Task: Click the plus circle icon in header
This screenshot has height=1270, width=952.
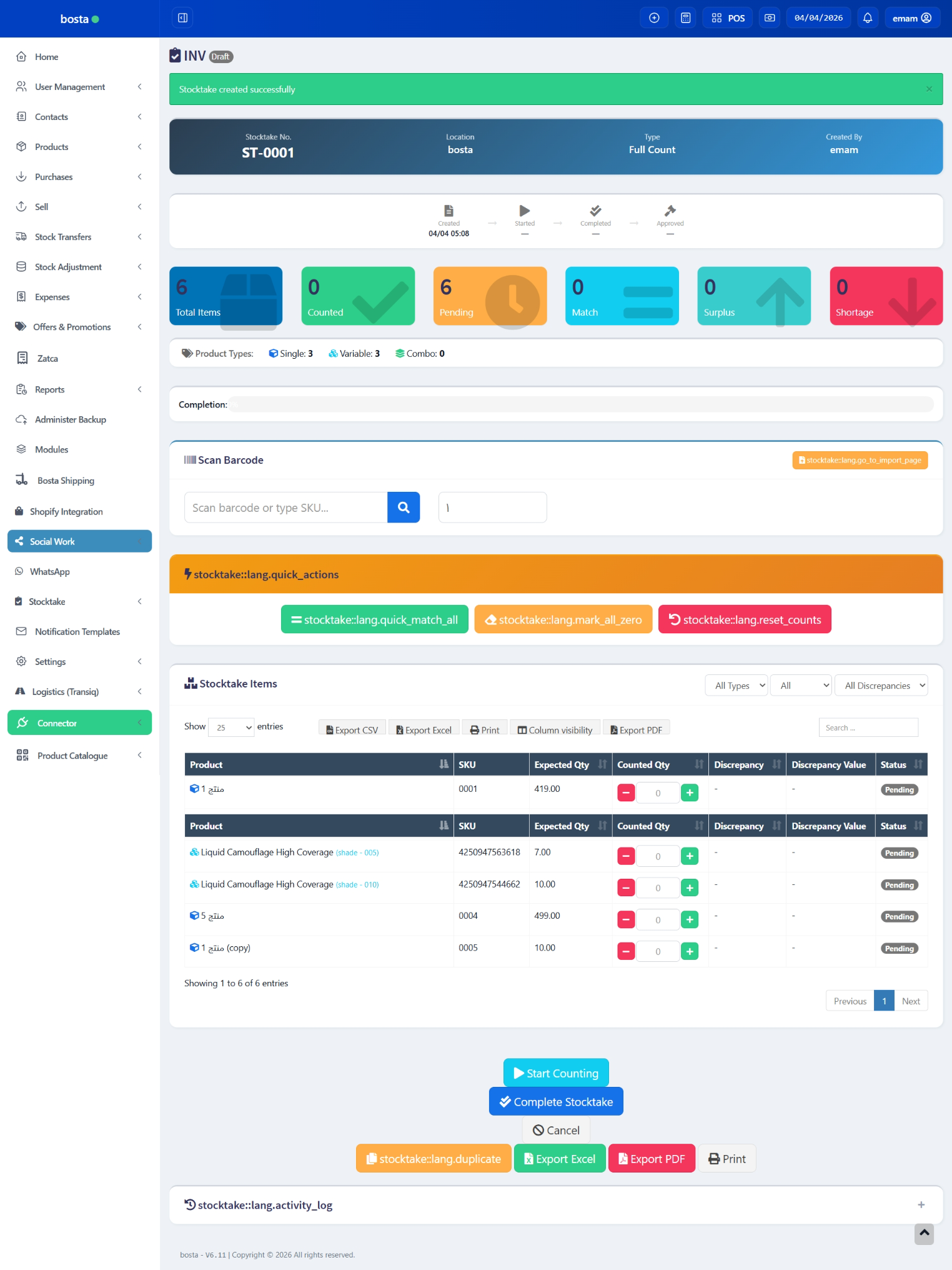Action: tap(654, 18)
